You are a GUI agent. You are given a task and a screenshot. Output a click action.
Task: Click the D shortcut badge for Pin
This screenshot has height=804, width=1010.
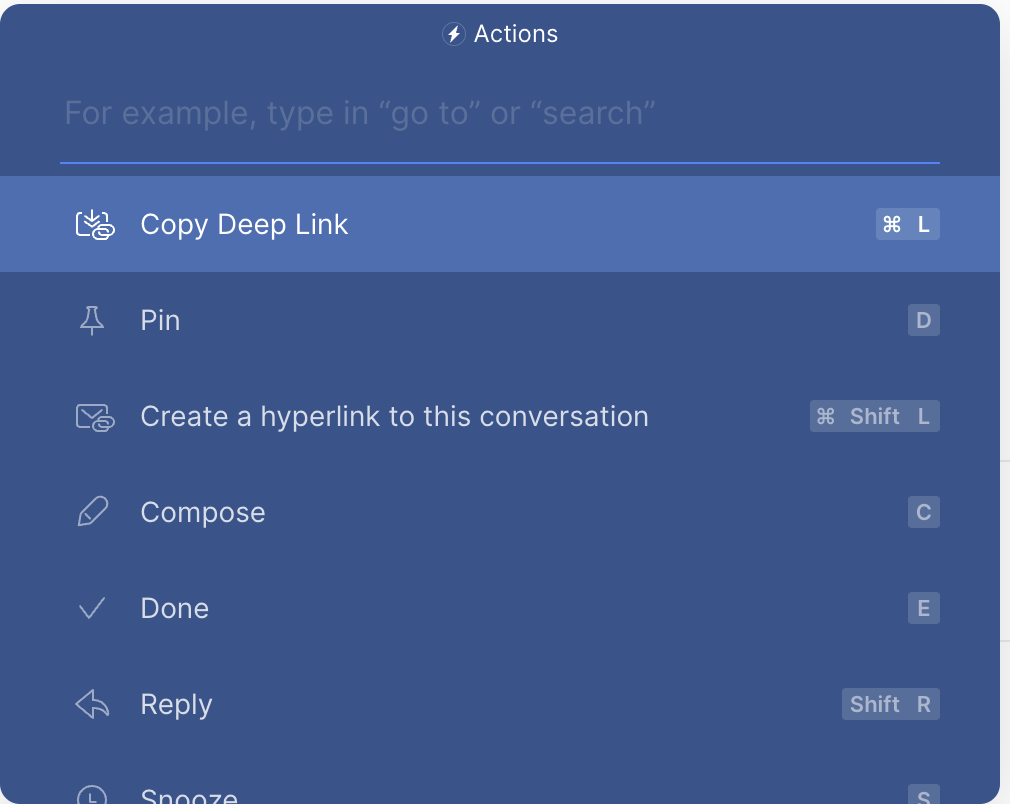(923, 321)
